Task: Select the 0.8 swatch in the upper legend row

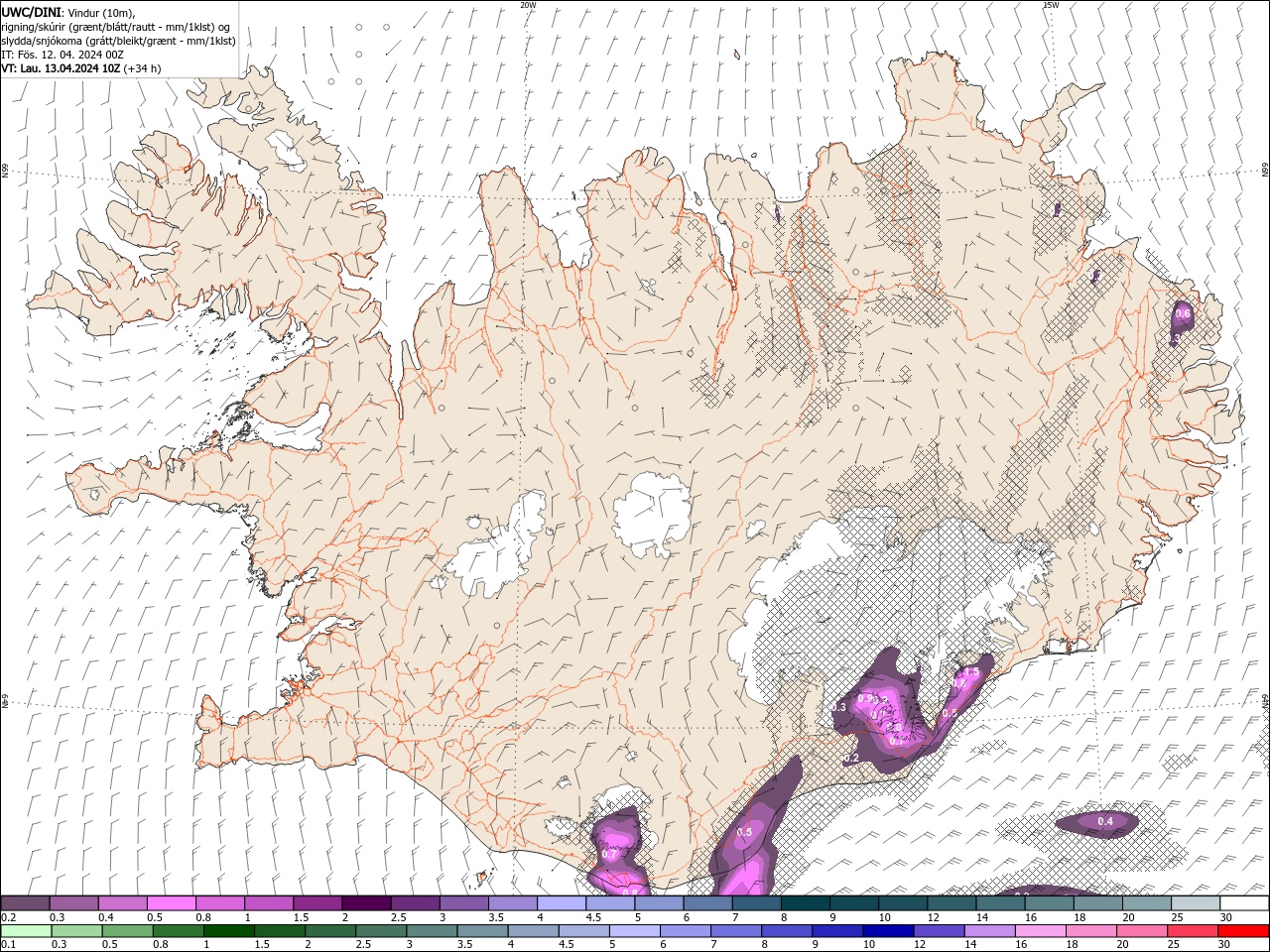Action: tap(219, 903)
